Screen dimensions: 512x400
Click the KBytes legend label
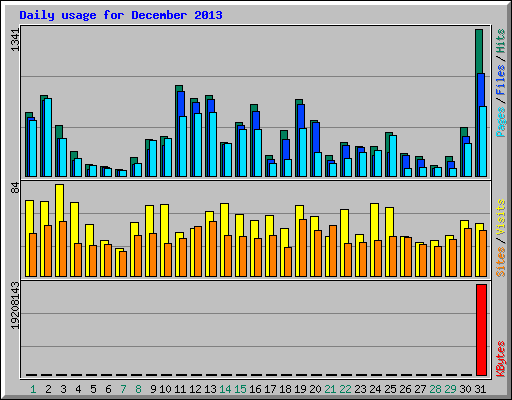coord(500,359)
